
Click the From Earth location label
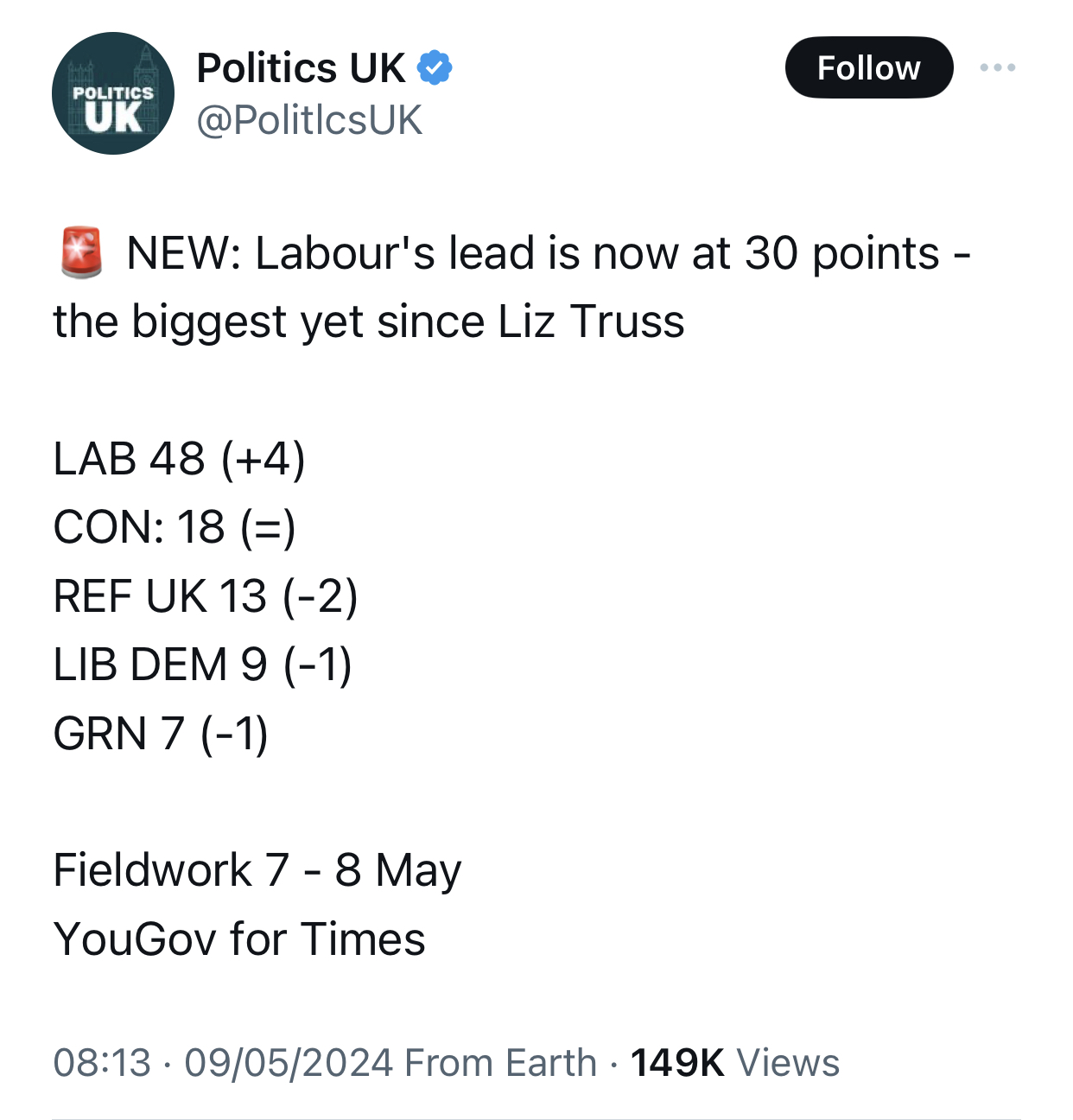501,1063
